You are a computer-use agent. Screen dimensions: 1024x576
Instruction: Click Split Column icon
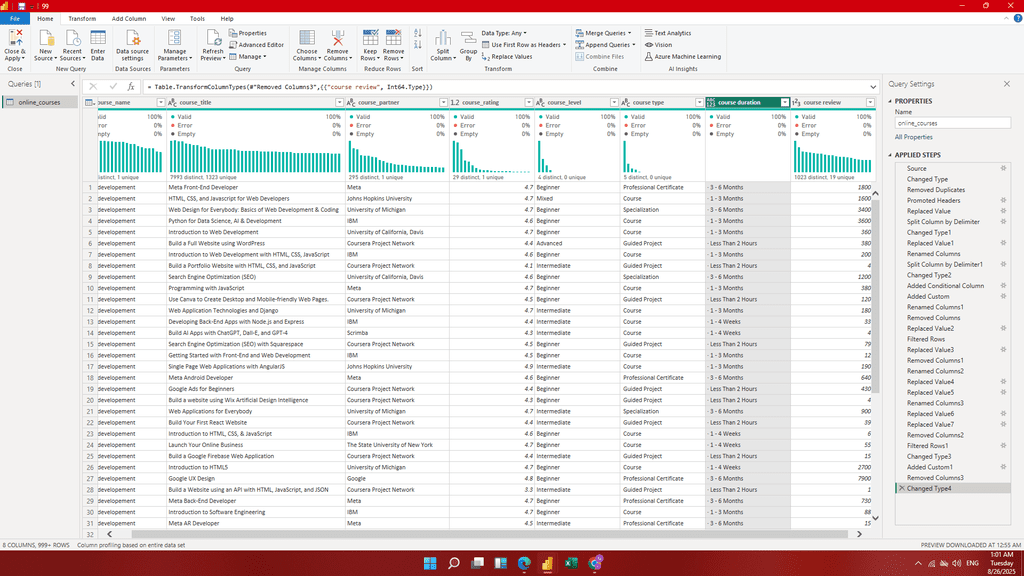coord(443,38)
